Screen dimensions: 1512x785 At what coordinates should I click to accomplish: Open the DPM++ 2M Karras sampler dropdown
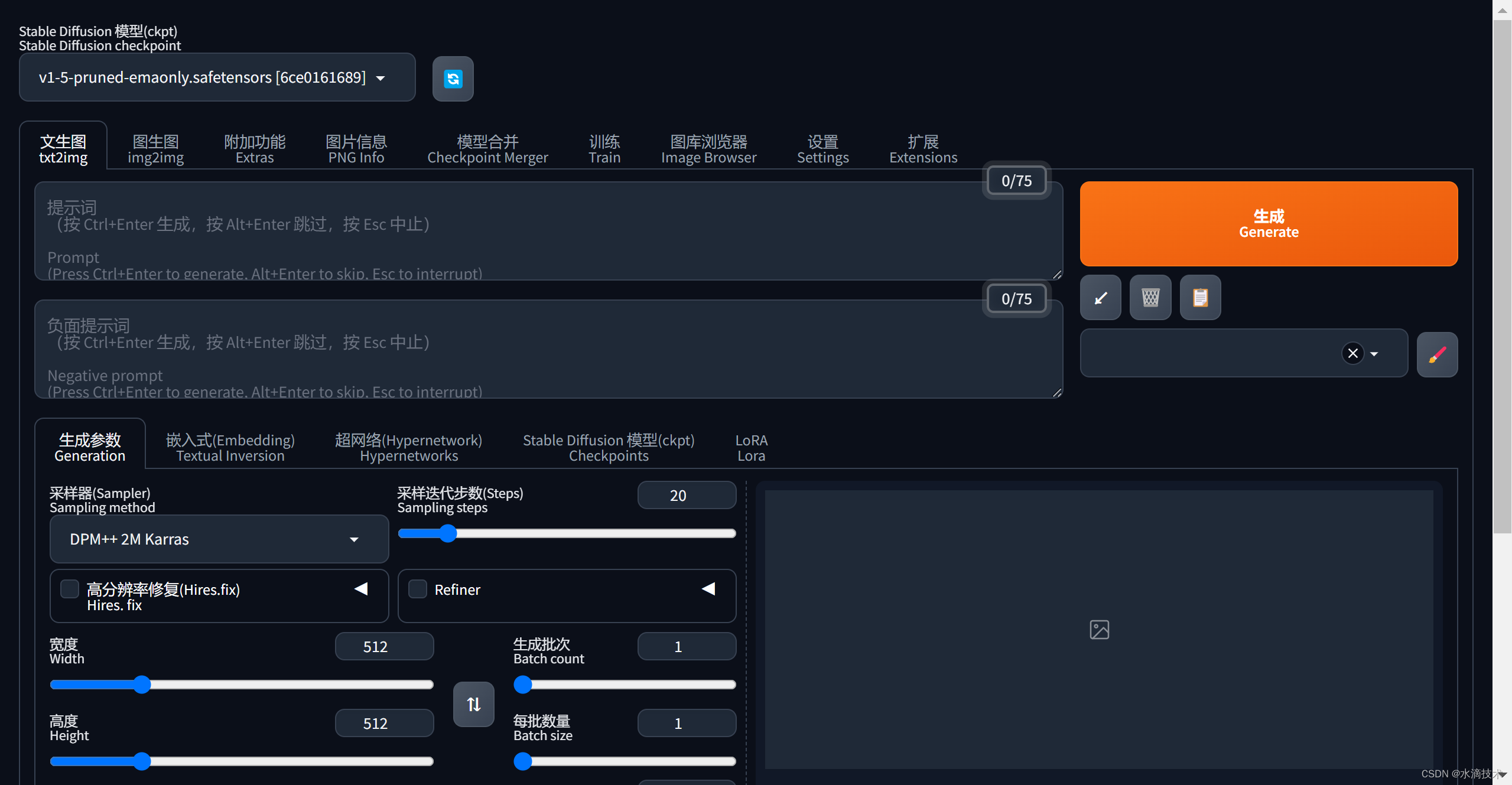pyautogui.click(x=219, y=539)
